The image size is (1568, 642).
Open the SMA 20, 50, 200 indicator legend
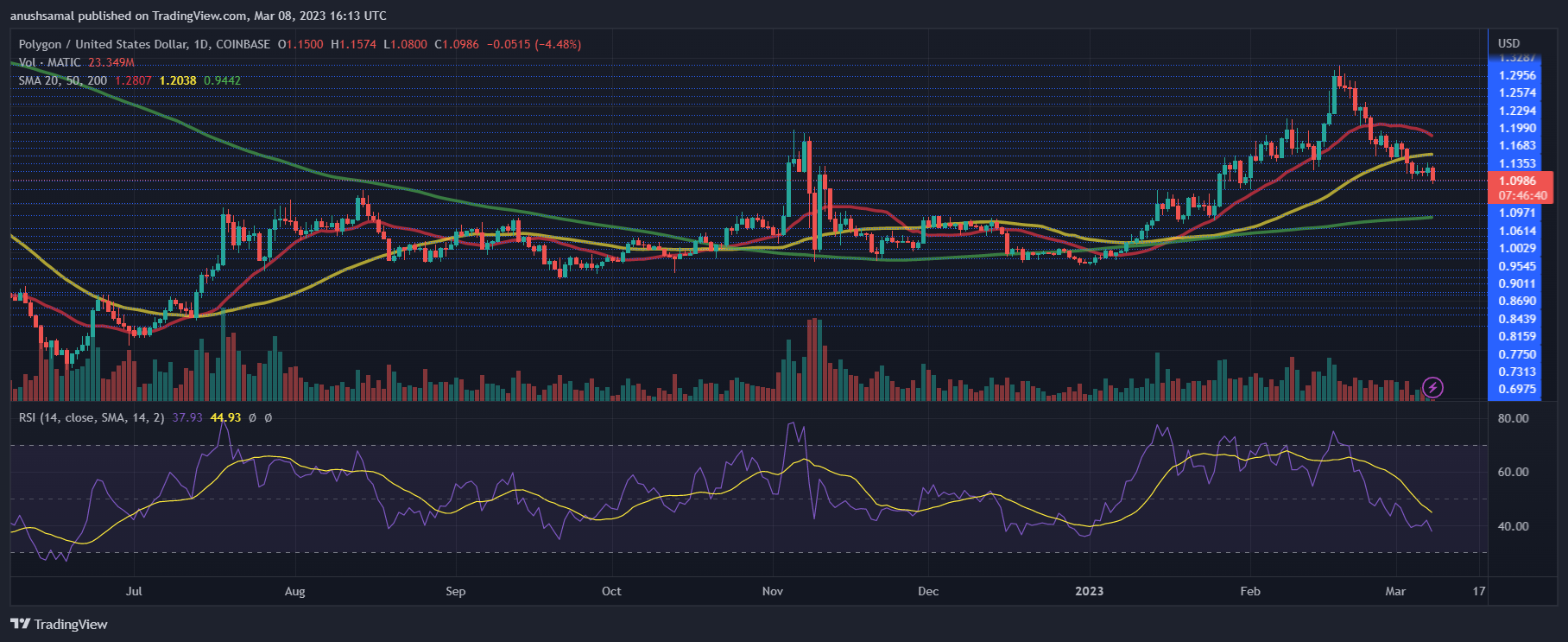point(63,80)
